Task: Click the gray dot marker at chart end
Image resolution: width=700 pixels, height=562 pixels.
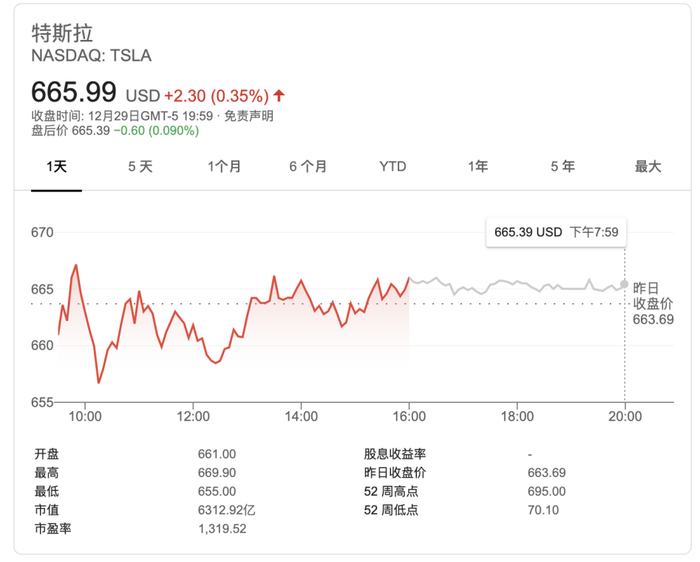Action: click(625, 284)
